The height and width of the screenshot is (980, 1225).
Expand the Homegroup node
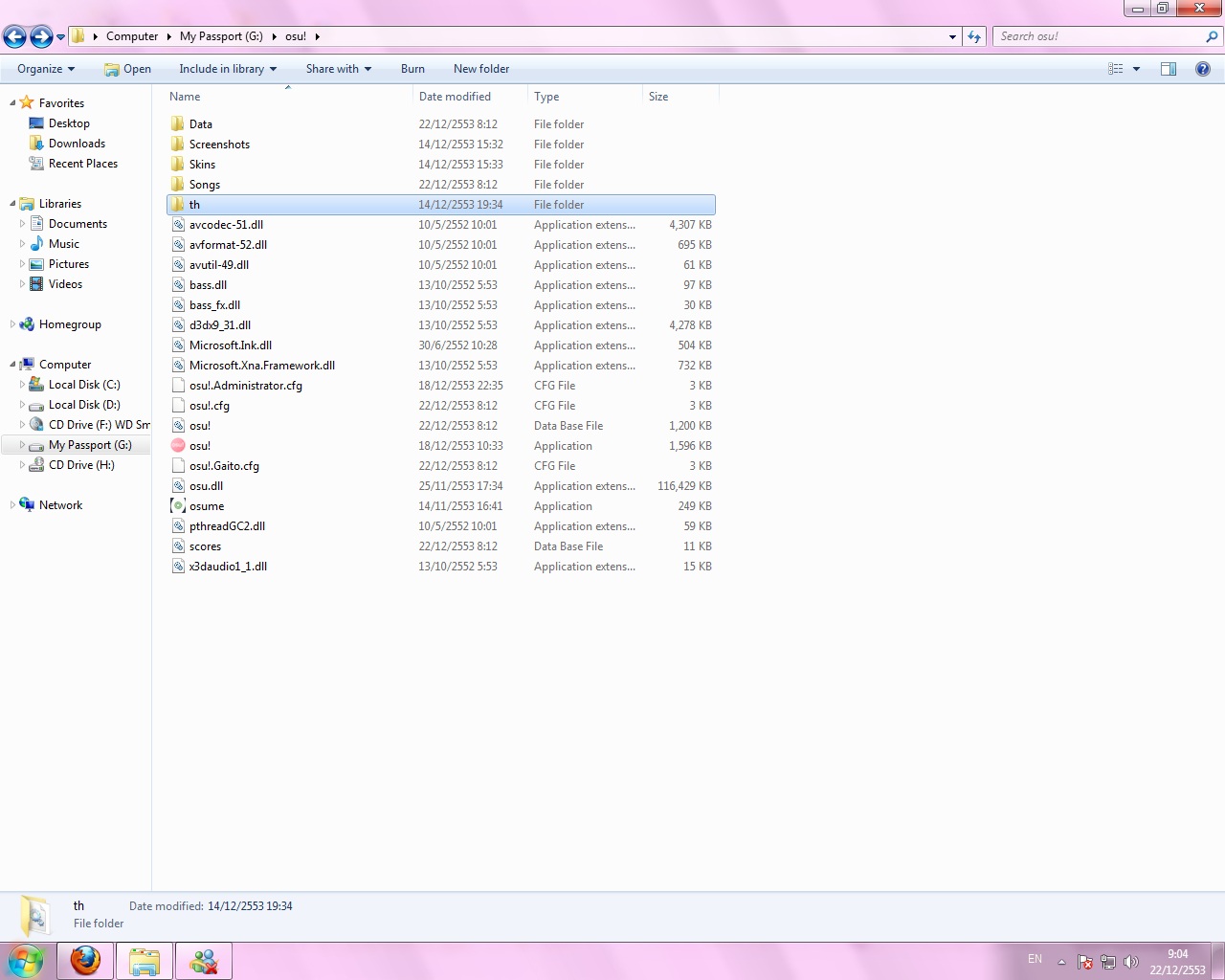click(x=12, y=324)
